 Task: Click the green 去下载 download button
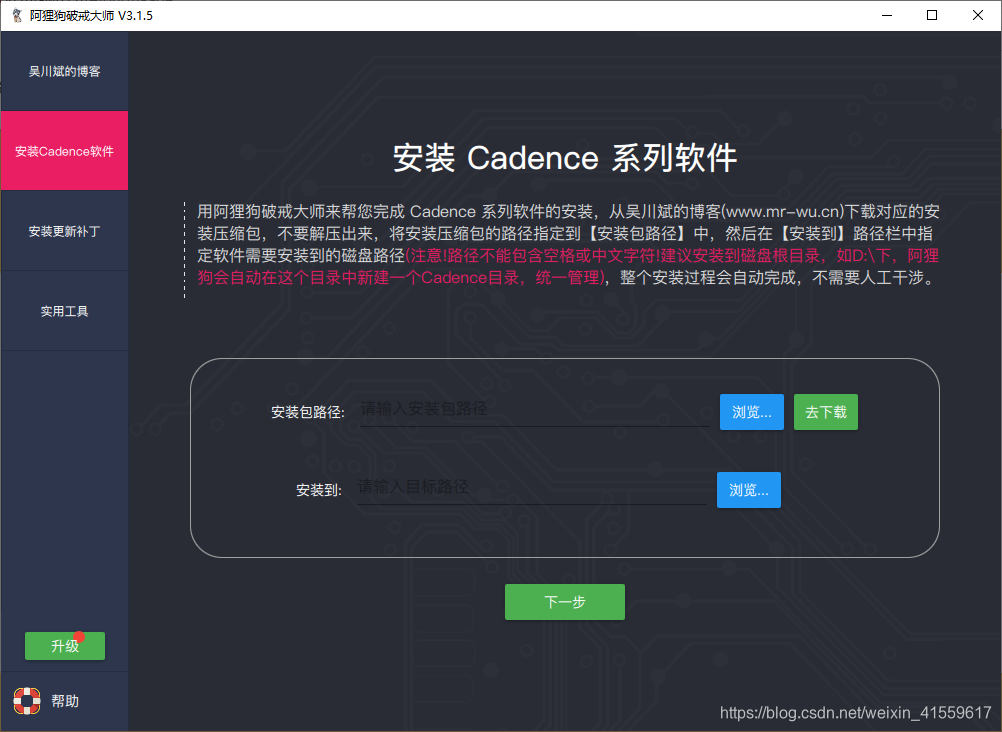[x=825, y=411]
